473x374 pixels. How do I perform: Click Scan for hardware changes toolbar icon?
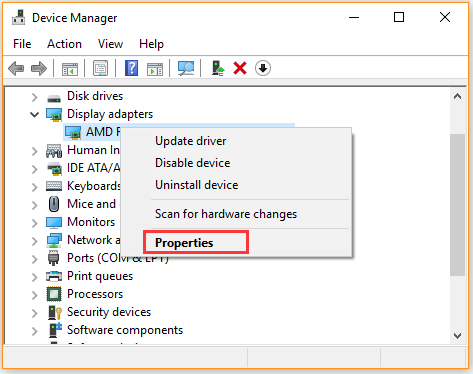point(186,69)
